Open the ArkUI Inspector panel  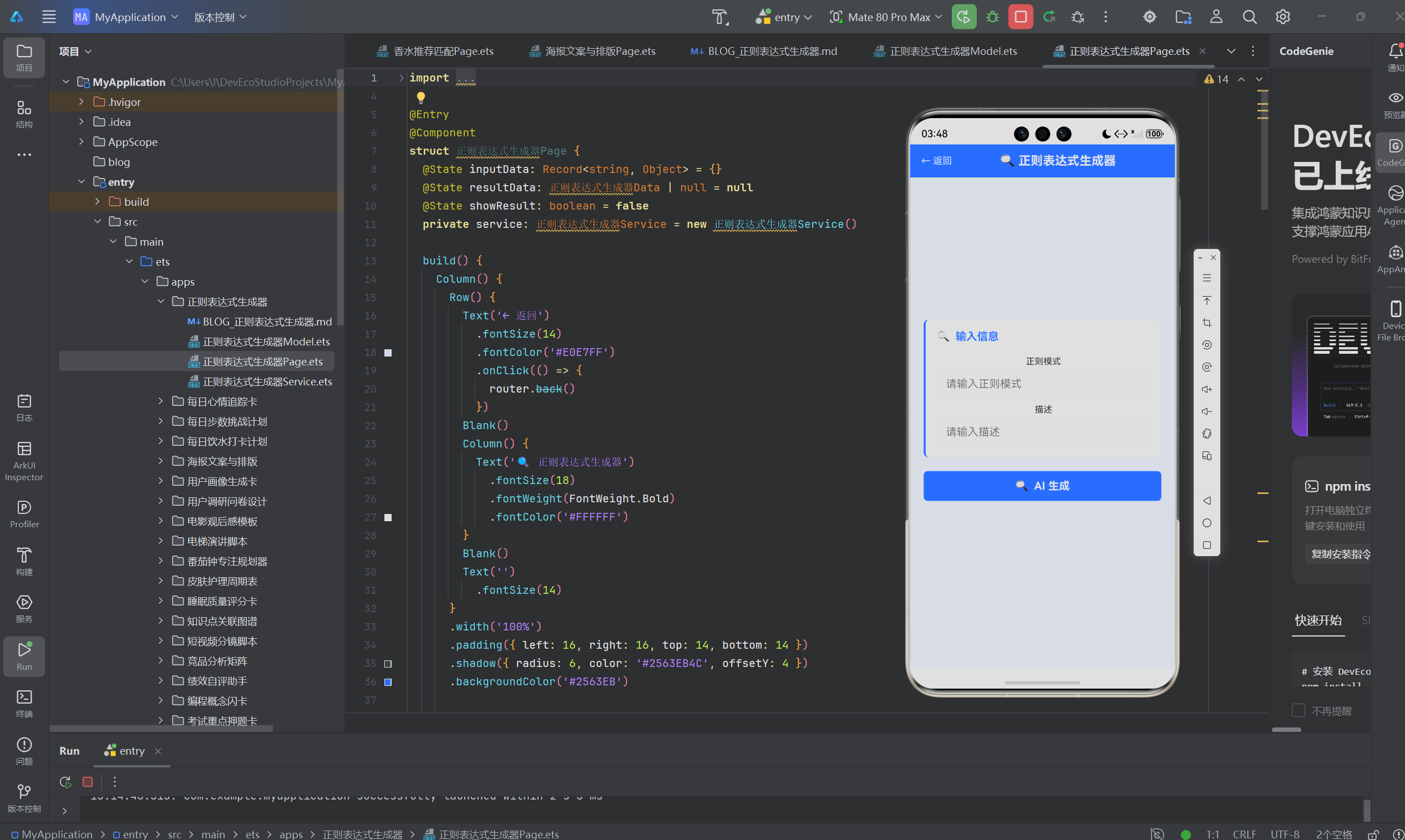coord(24,461)
